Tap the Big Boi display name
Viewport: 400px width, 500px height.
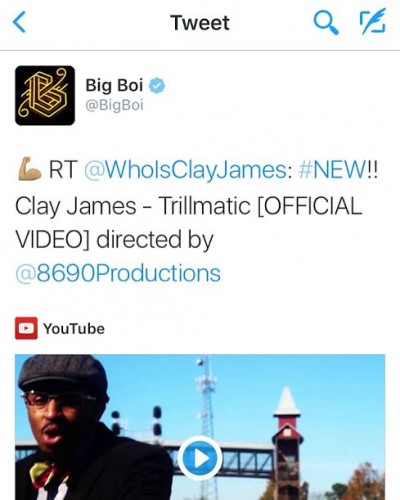click(114, 85)
